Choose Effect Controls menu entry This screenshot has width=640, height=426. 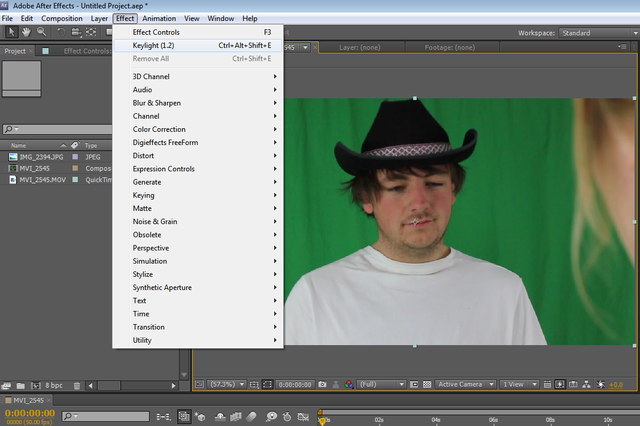tap(198, 32)
